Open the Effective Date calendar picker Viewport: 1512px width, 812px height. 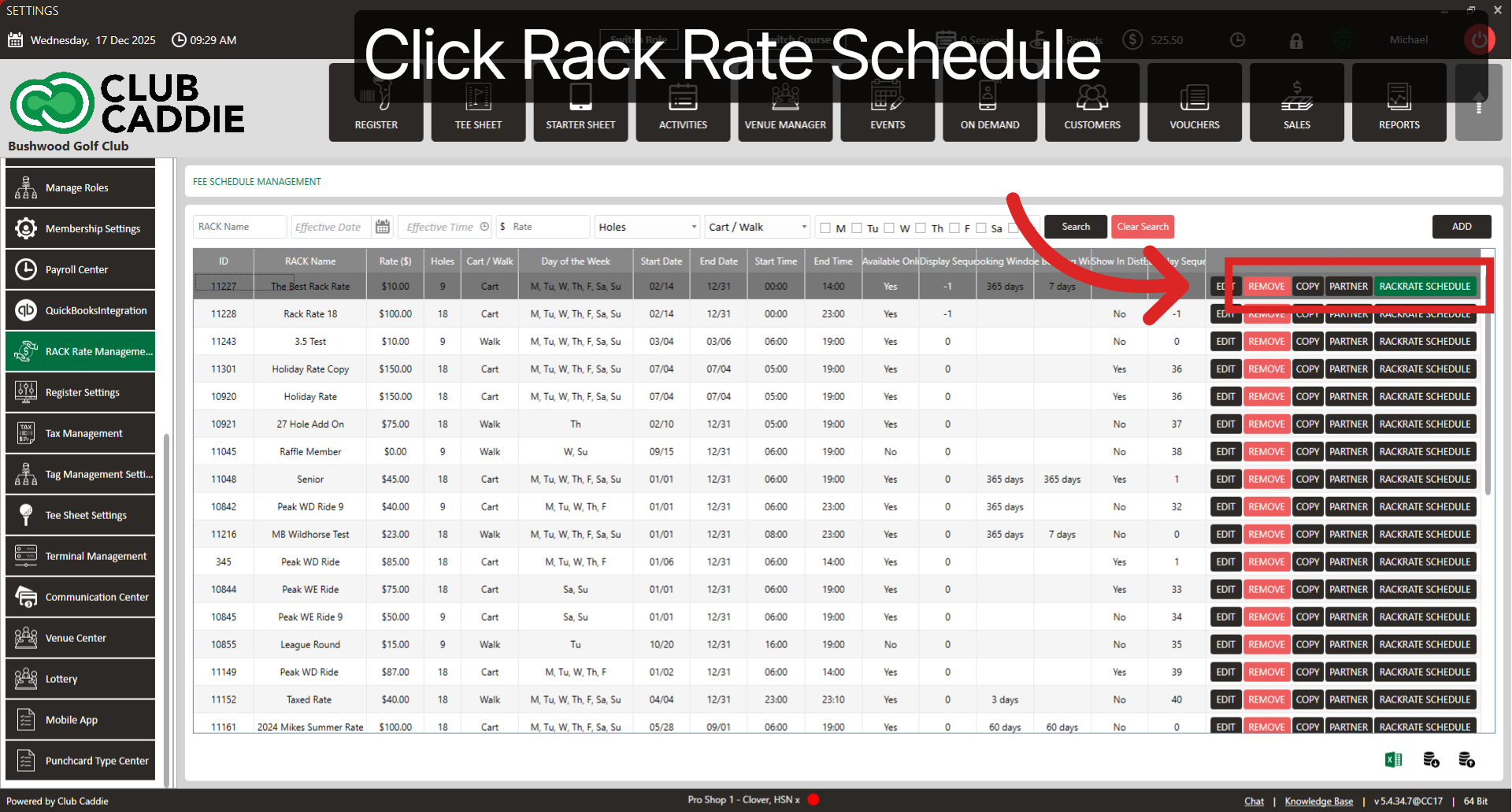pos(382,226)
